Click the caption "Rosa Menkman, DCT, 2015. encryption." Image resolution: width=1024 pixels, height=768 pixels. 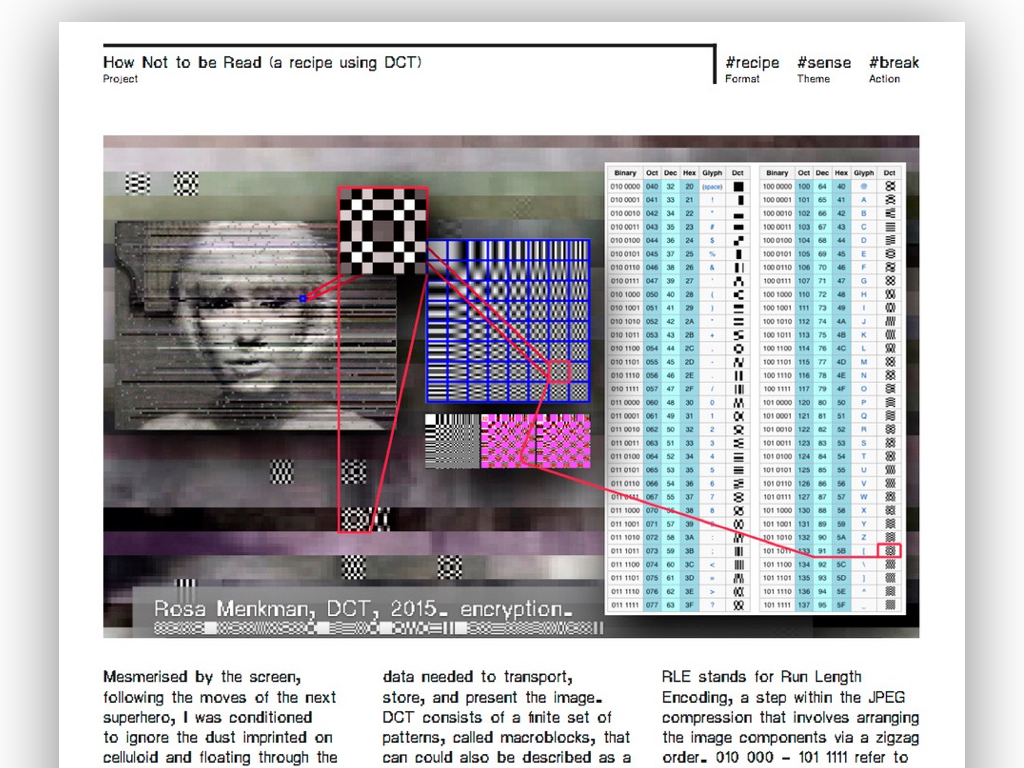363,609
